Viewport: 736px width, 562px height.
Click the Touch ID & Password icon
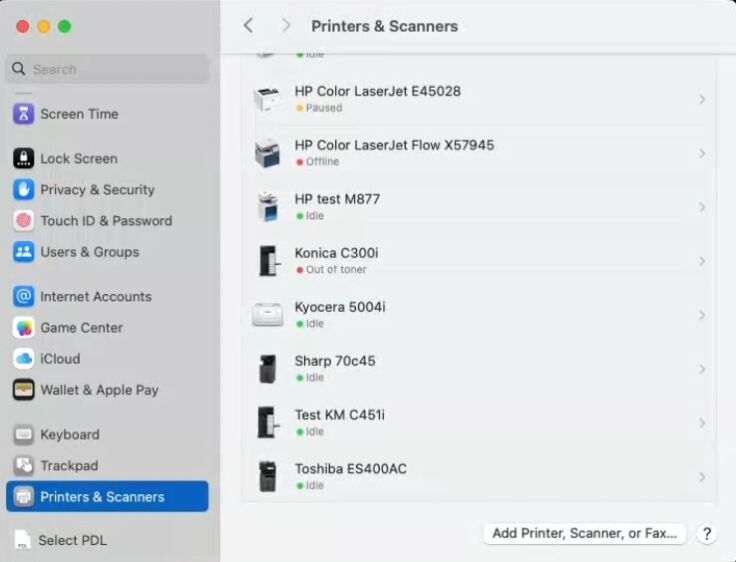coord(24,221)
